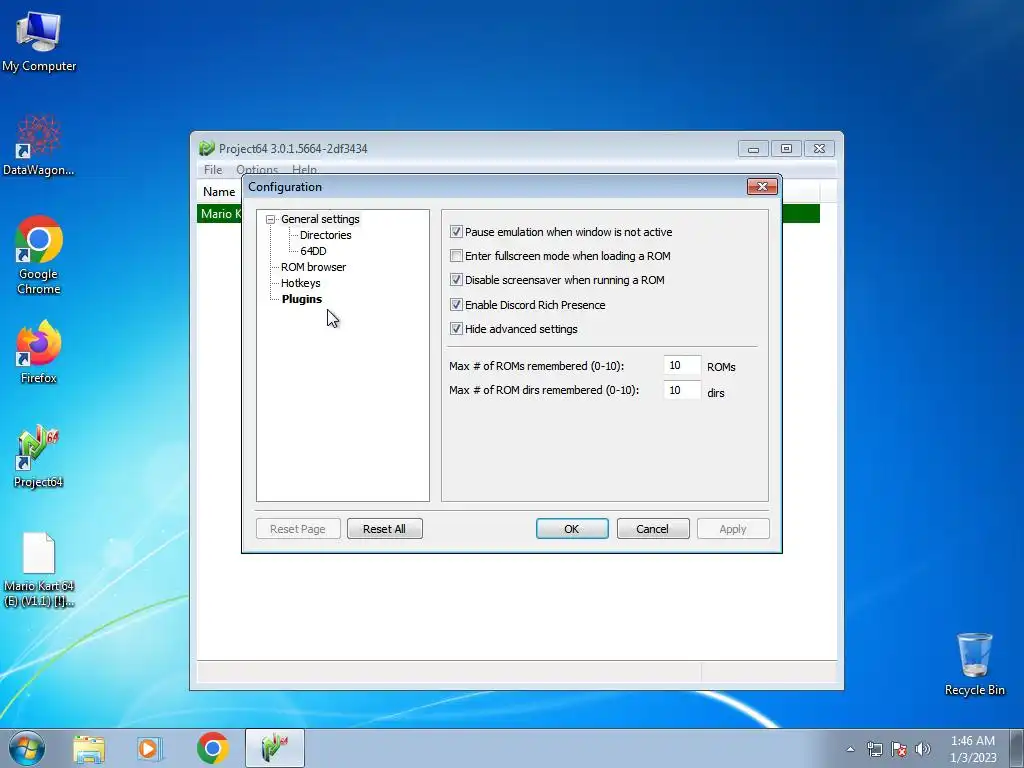The image size is (1024, 768).
Task: Click the Max ROMs remembered input field
Action: [682, 366]
